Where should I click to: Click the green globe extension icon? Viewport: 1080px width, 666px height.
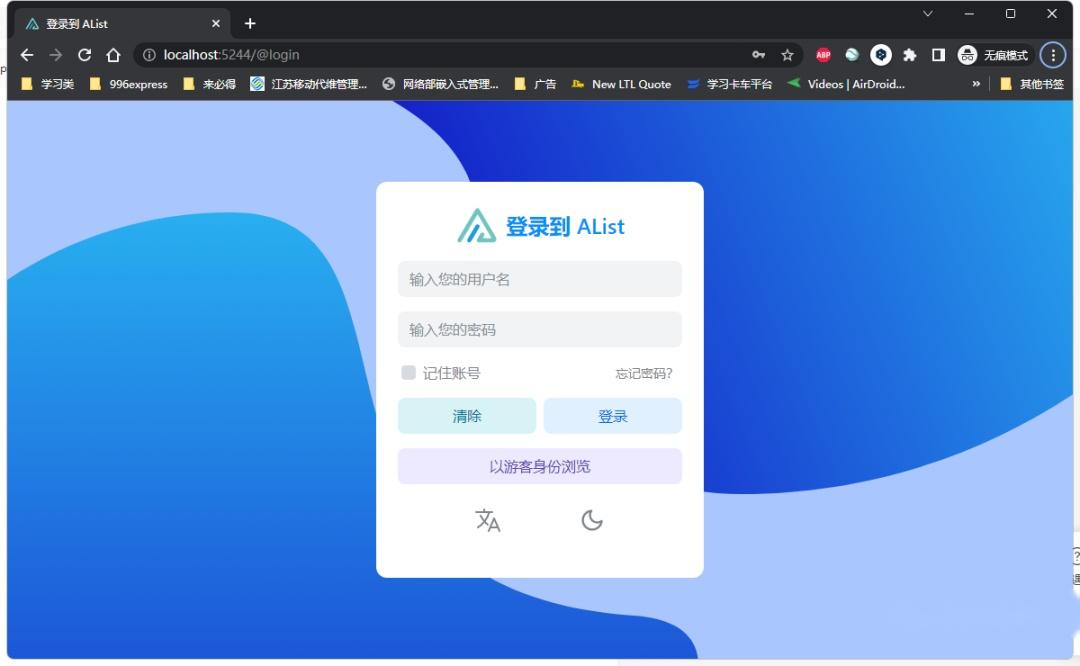[852, 55]
